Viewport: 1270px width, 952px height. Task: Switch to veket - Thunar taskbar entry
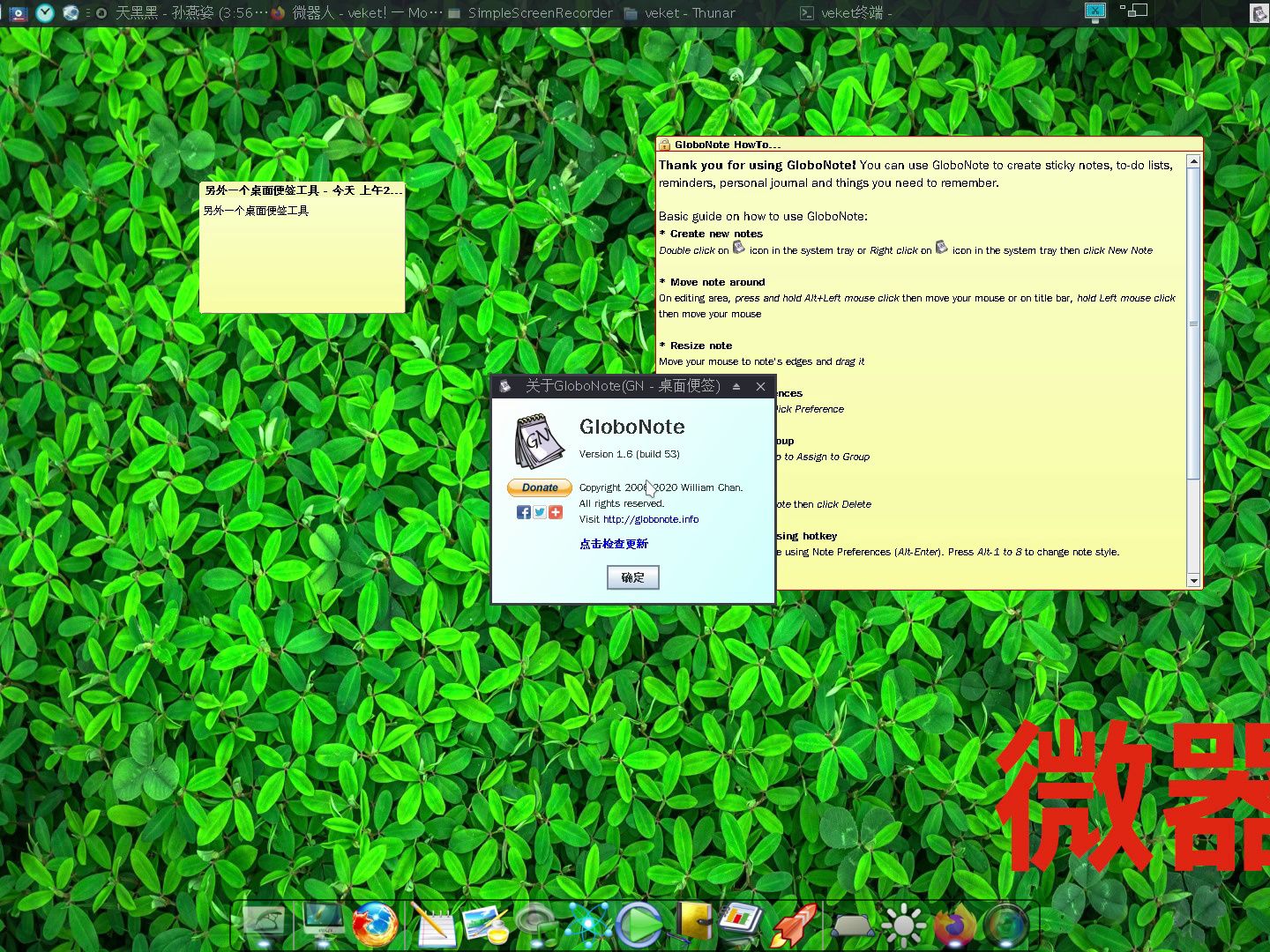[679, 13]
